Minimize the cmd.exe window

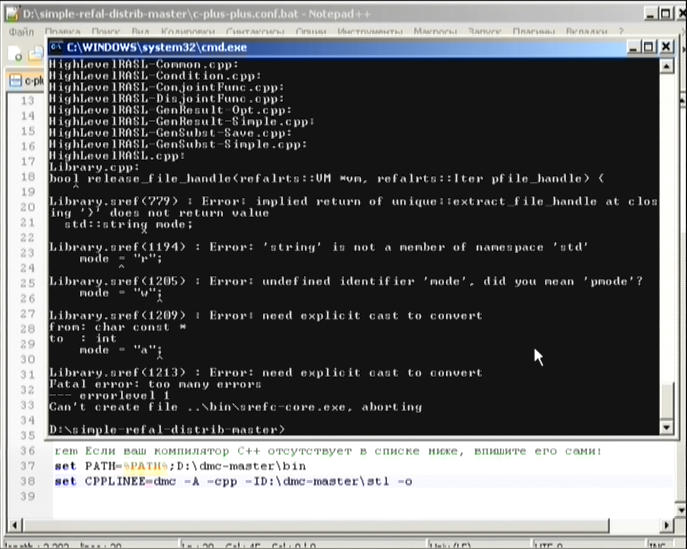633,46
